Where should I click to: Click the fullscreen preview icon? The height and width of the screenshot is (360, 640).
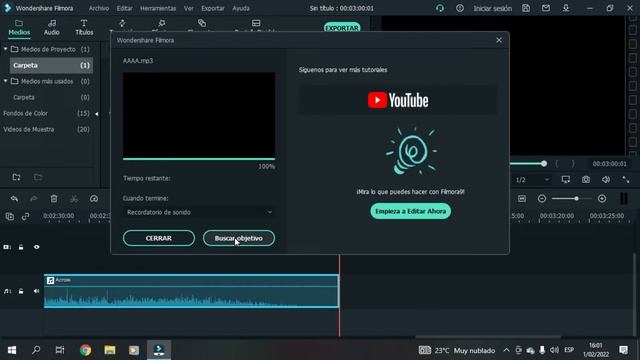pos(626,180)
